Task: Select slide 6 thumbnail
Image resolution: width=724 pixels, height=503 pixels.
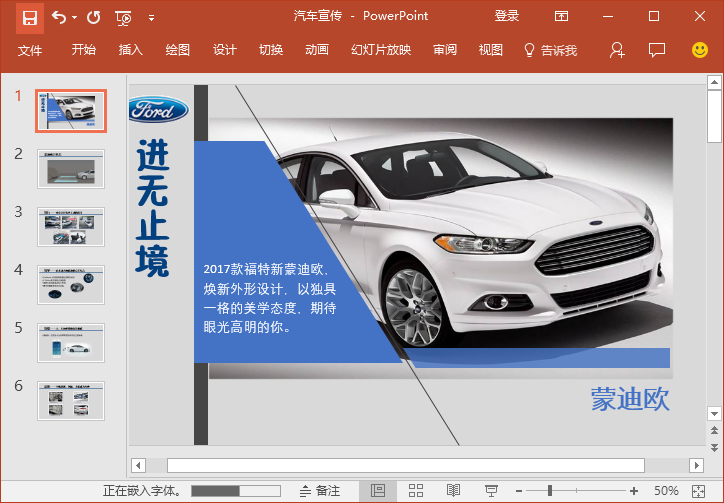Action: 71,401
